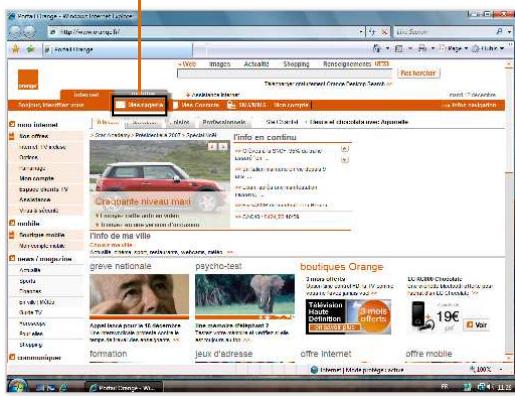Open the Outils menu dropdown

pyautogui.click(x=489, y=49)
